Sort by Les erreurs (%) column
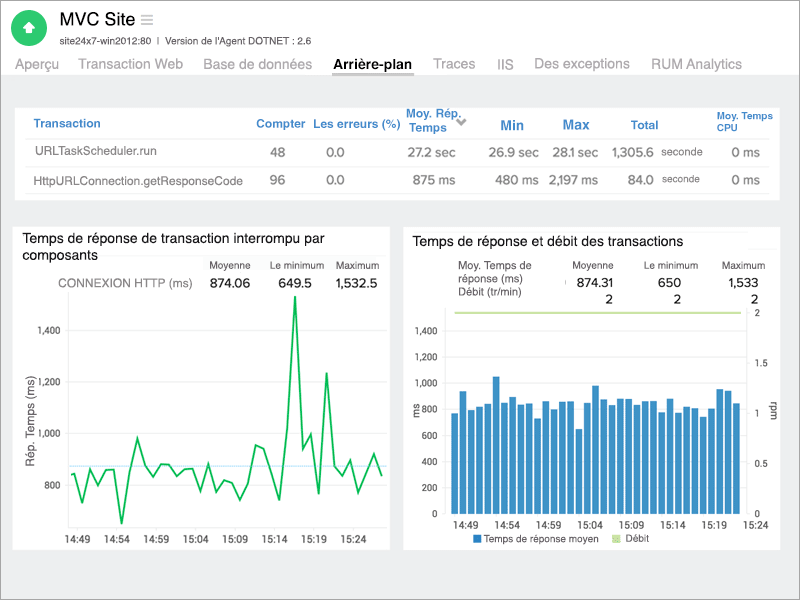The image size is (800, 600). tap(356, 124)
